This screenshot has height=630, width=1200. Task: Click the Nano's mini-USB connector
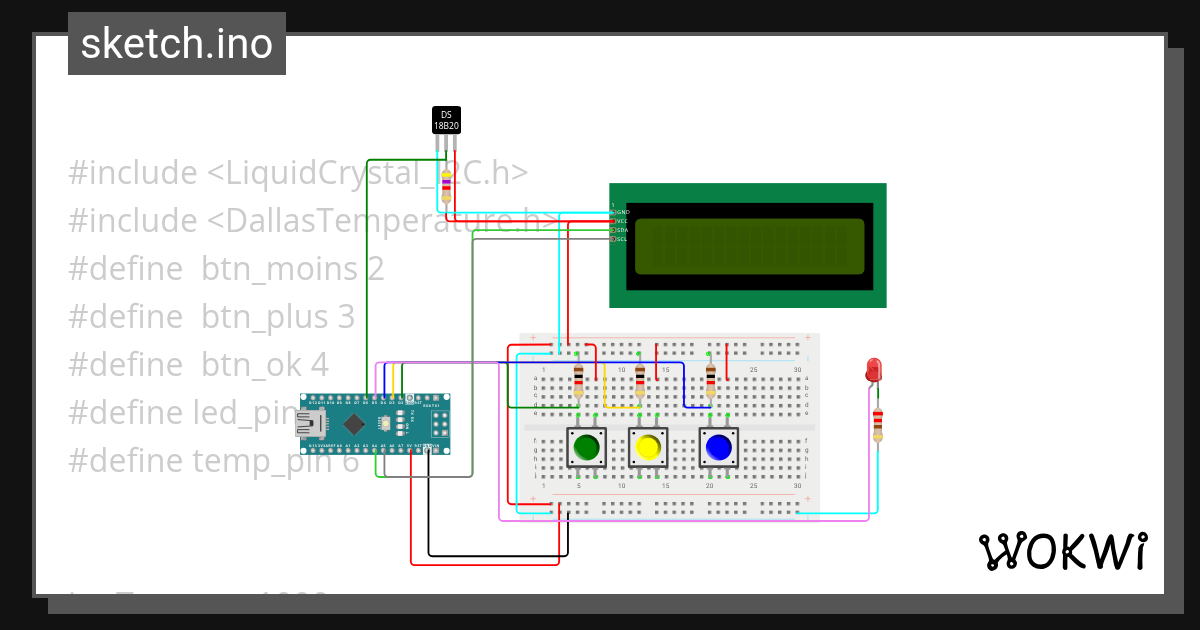[310, 423]
